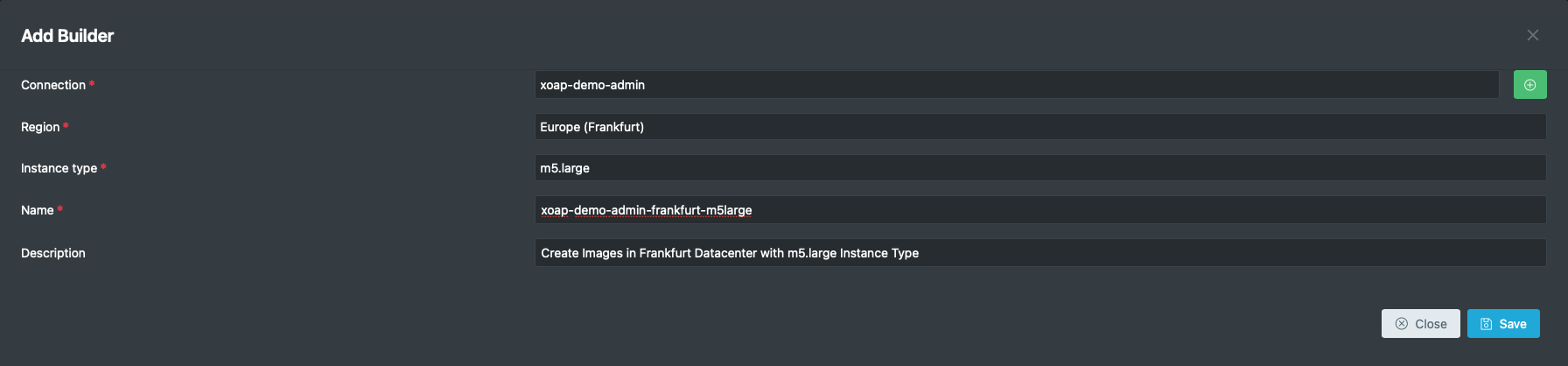The height and width of the screenshot is (366, 1568).
Task: Open the Region dropdown showing Europe (Frankfurt)
Action: tap(1040, 127)
